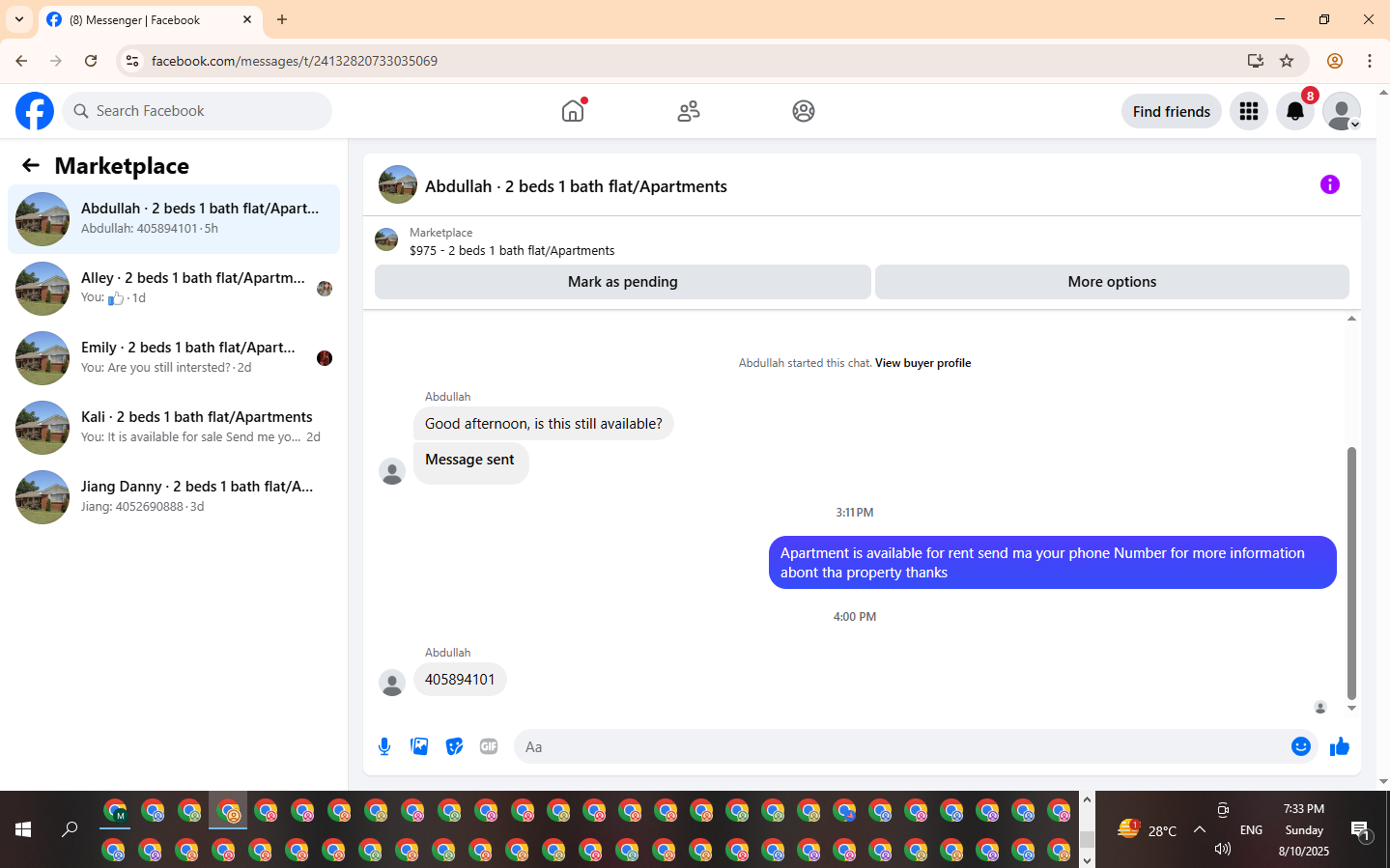This screenshot has height=868, width=1390.
Task: Choose a GIF with the GIF icon
Action: click(x=489, y=746)
